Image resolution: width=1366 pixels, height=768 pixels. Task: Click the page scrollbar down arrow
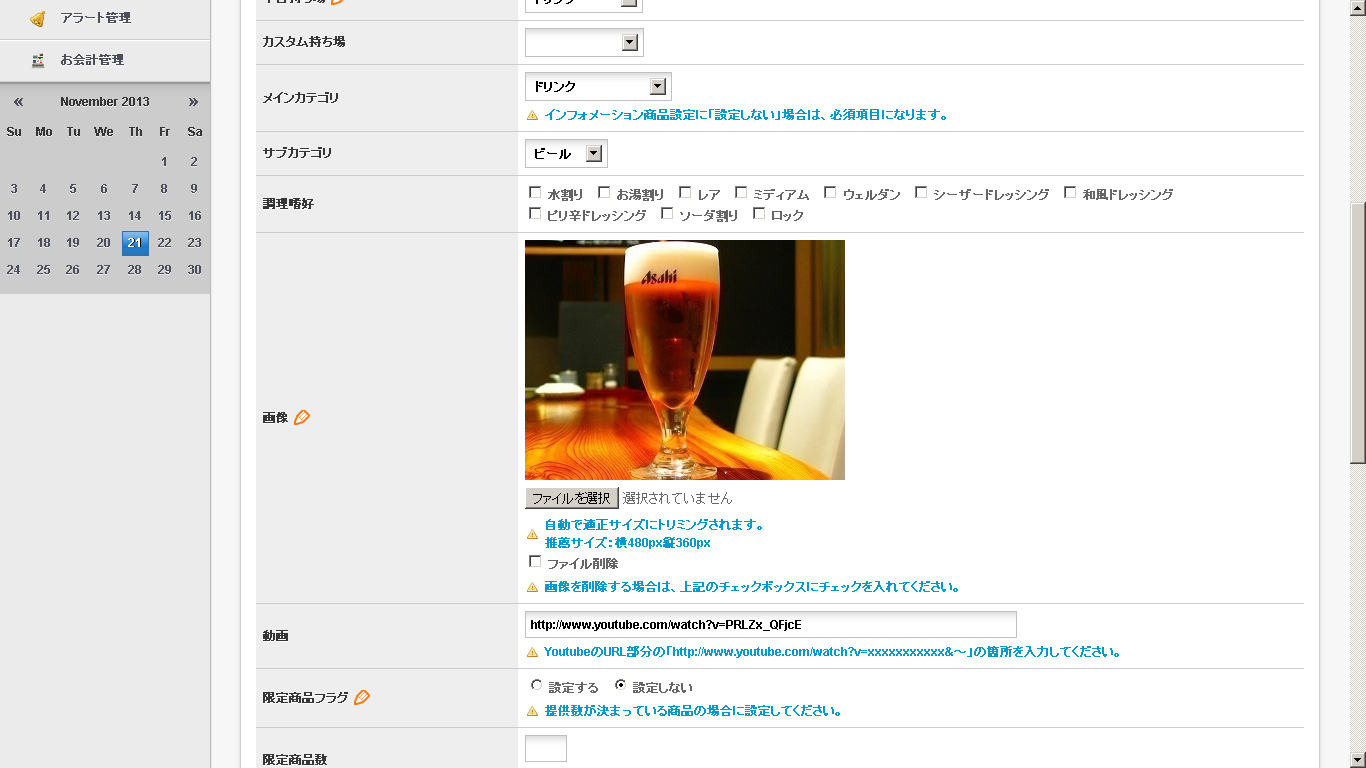(x=1357, y=759)
